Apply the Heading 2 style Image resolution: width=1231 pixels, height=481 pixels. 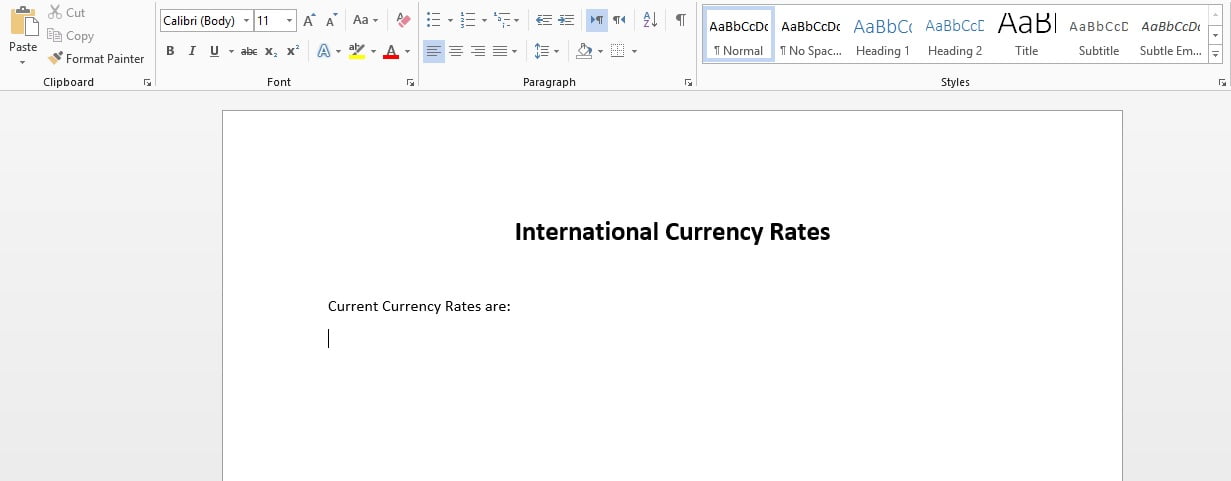pyautogui.click(x=954, y=35)
